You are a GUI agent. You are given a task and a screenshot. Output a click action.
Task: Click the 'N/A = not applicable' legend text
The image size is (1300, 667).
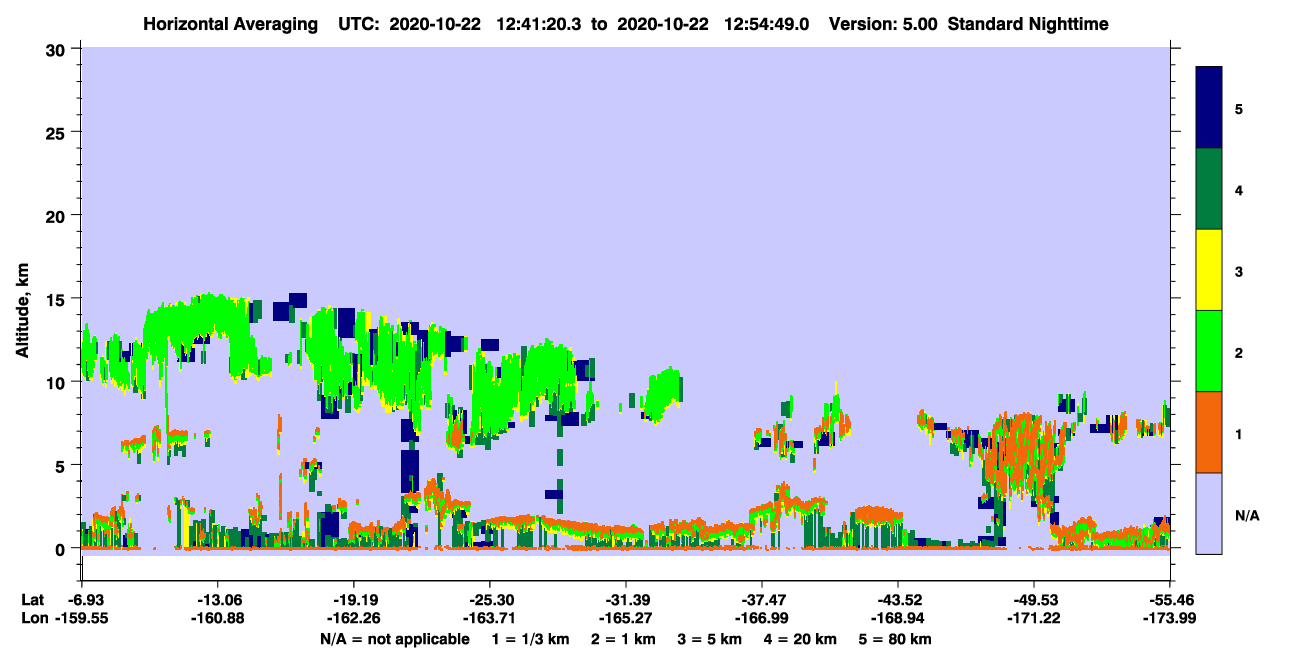(394, 639)
